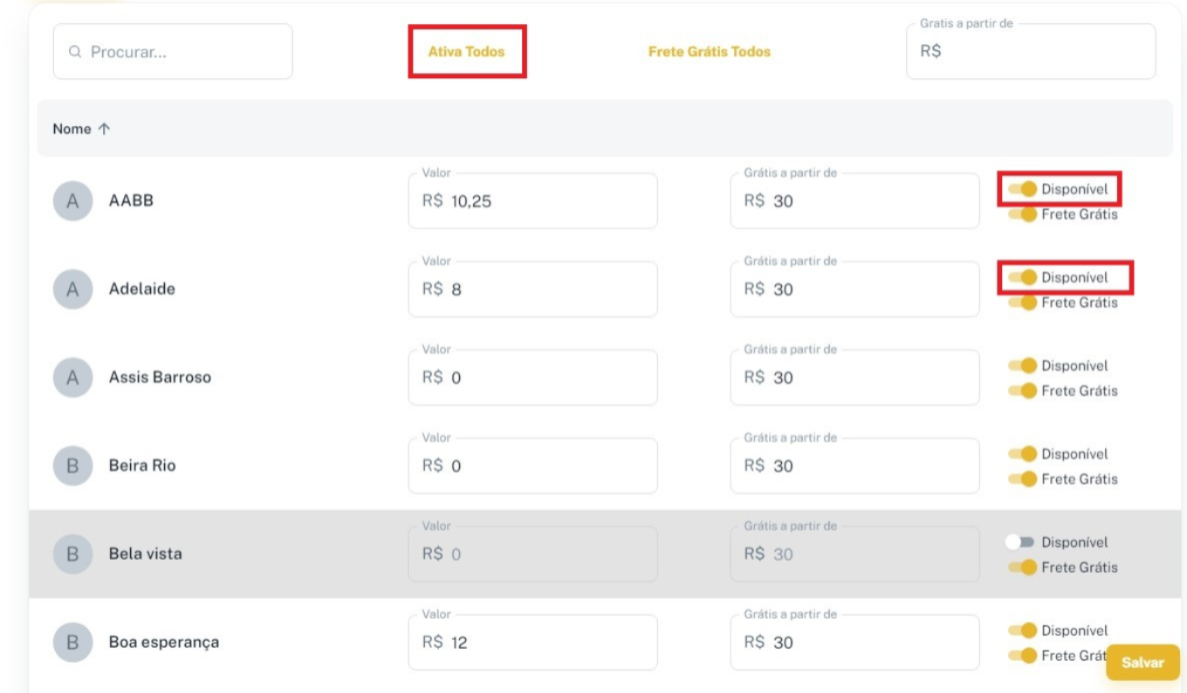The height and width of the screenshot is (693, 1187).
Task: Click the Adelaide avatar icon
Action: (x=72, y=289)
